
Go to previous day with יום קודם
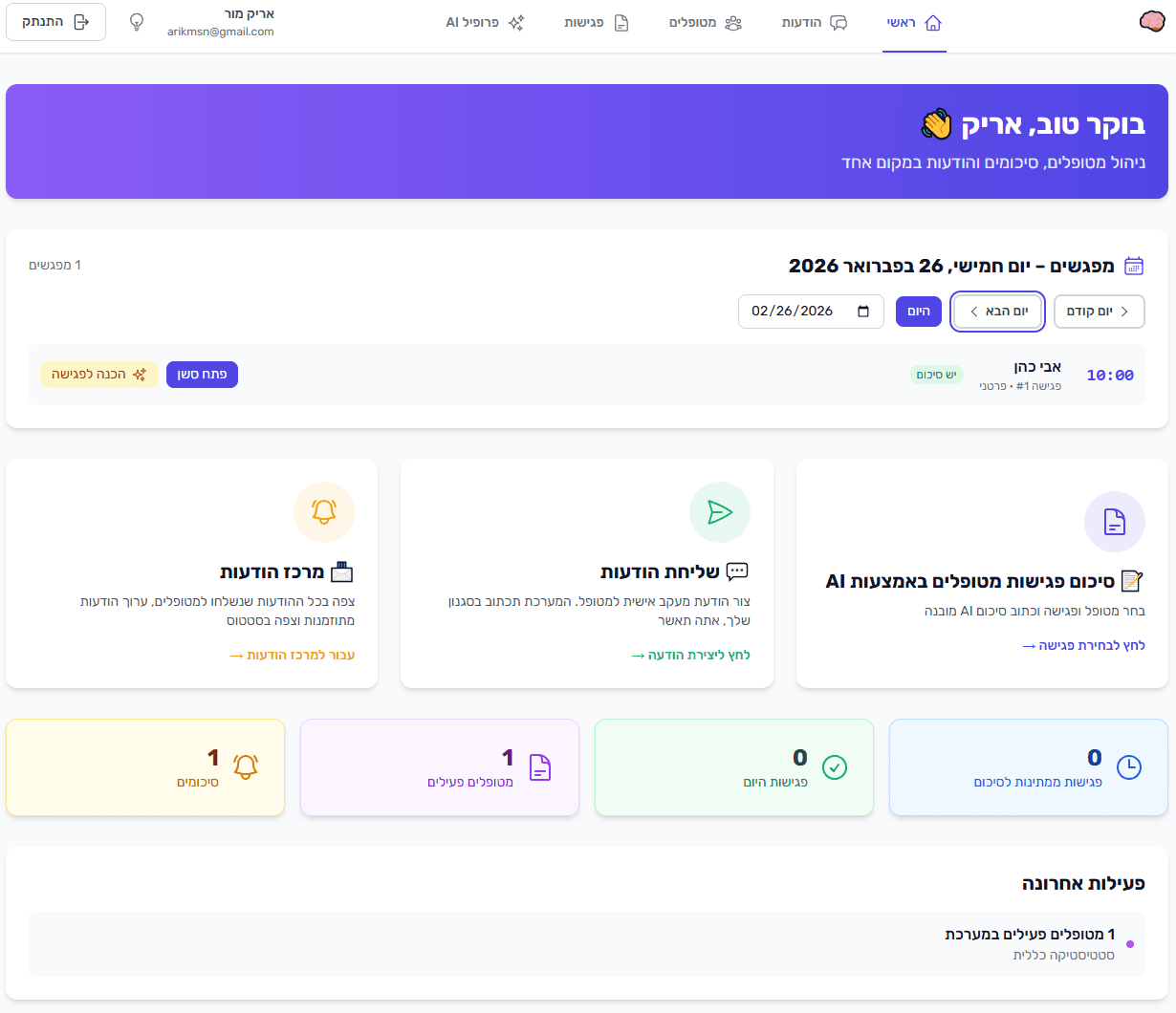[x=1099, y=312]
